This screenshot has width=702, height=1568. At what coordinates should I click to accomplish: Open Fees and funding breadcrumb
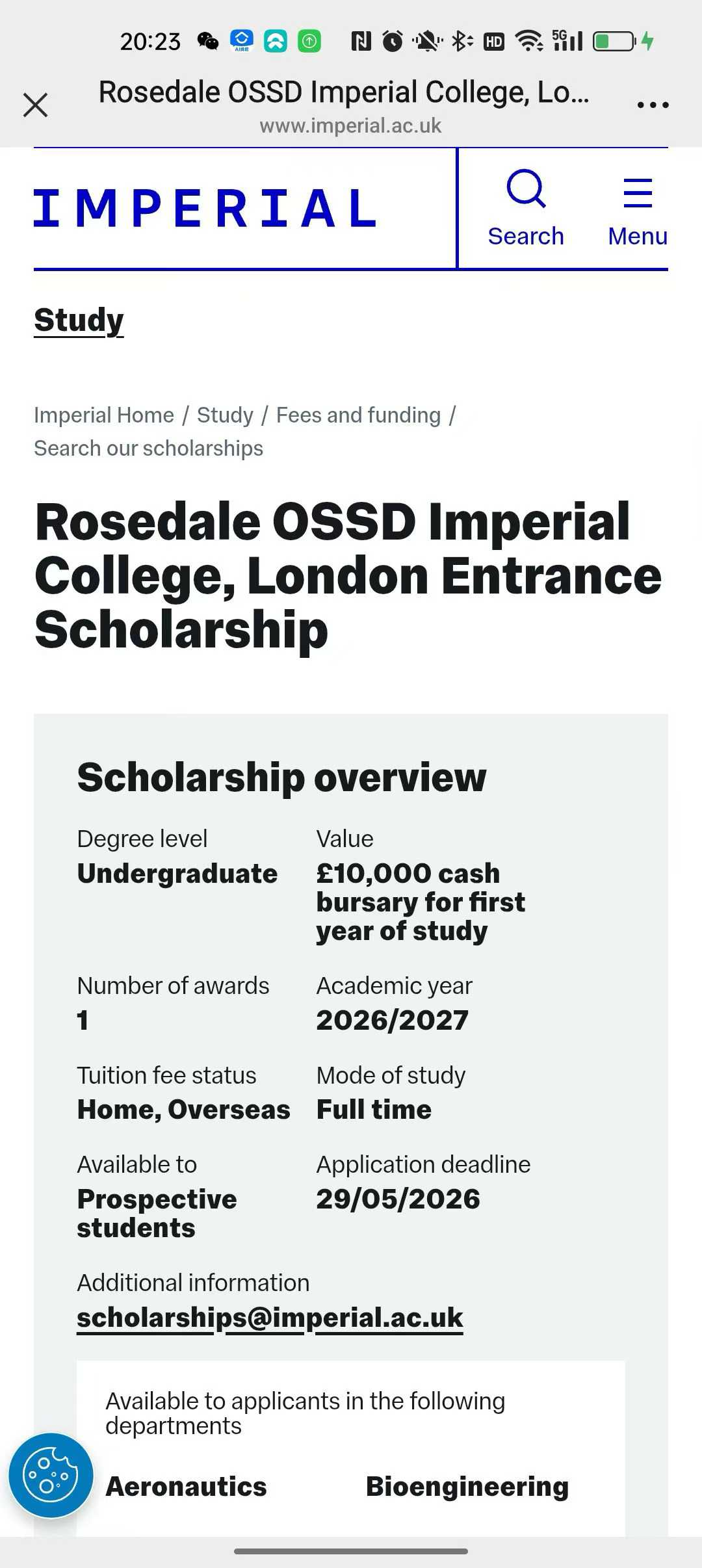(x=358, y=415)
